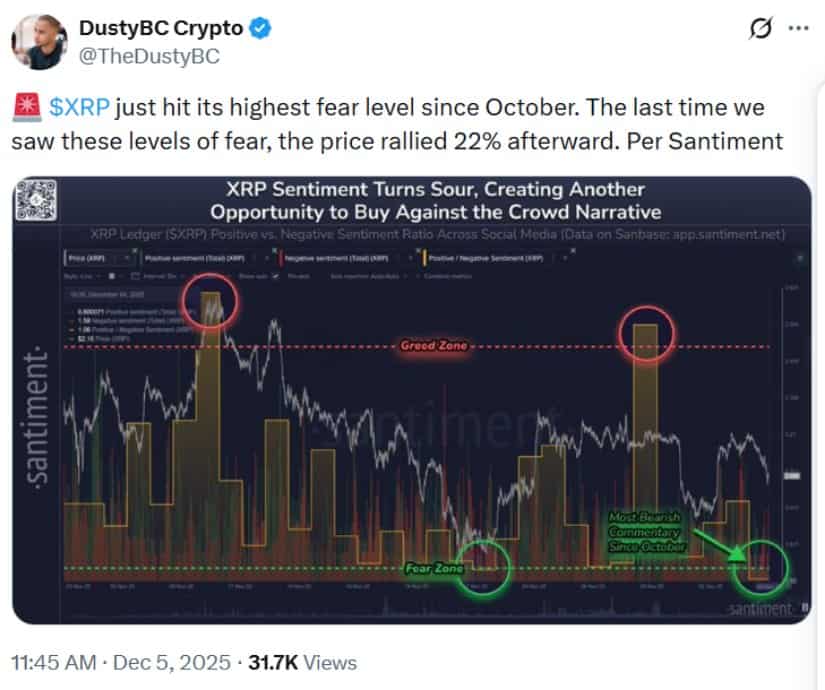Image resolution: width=825 pixels, height=690 pixels.
Task: Open the three-dot more options menu
Action: click(797, 28)
